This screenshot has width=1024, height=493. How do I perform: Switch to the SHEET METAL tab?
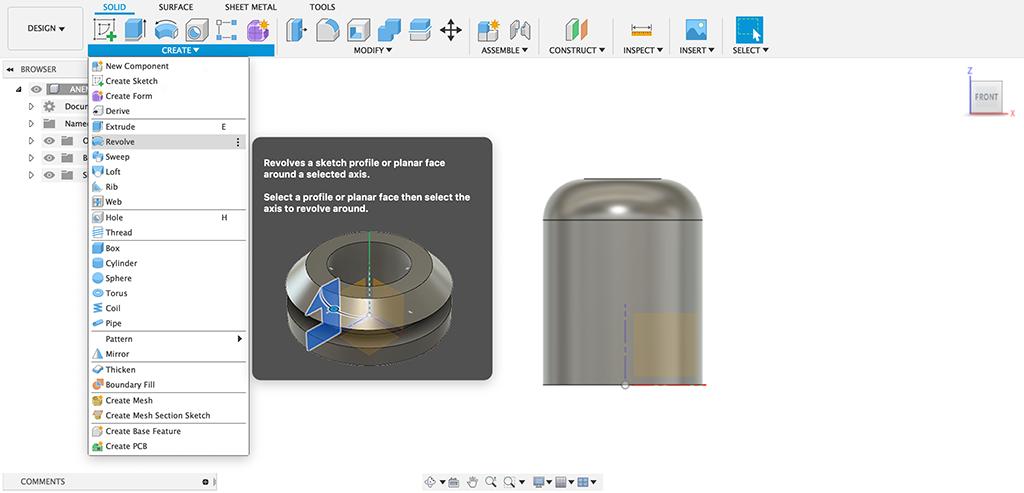coord(251,7)
